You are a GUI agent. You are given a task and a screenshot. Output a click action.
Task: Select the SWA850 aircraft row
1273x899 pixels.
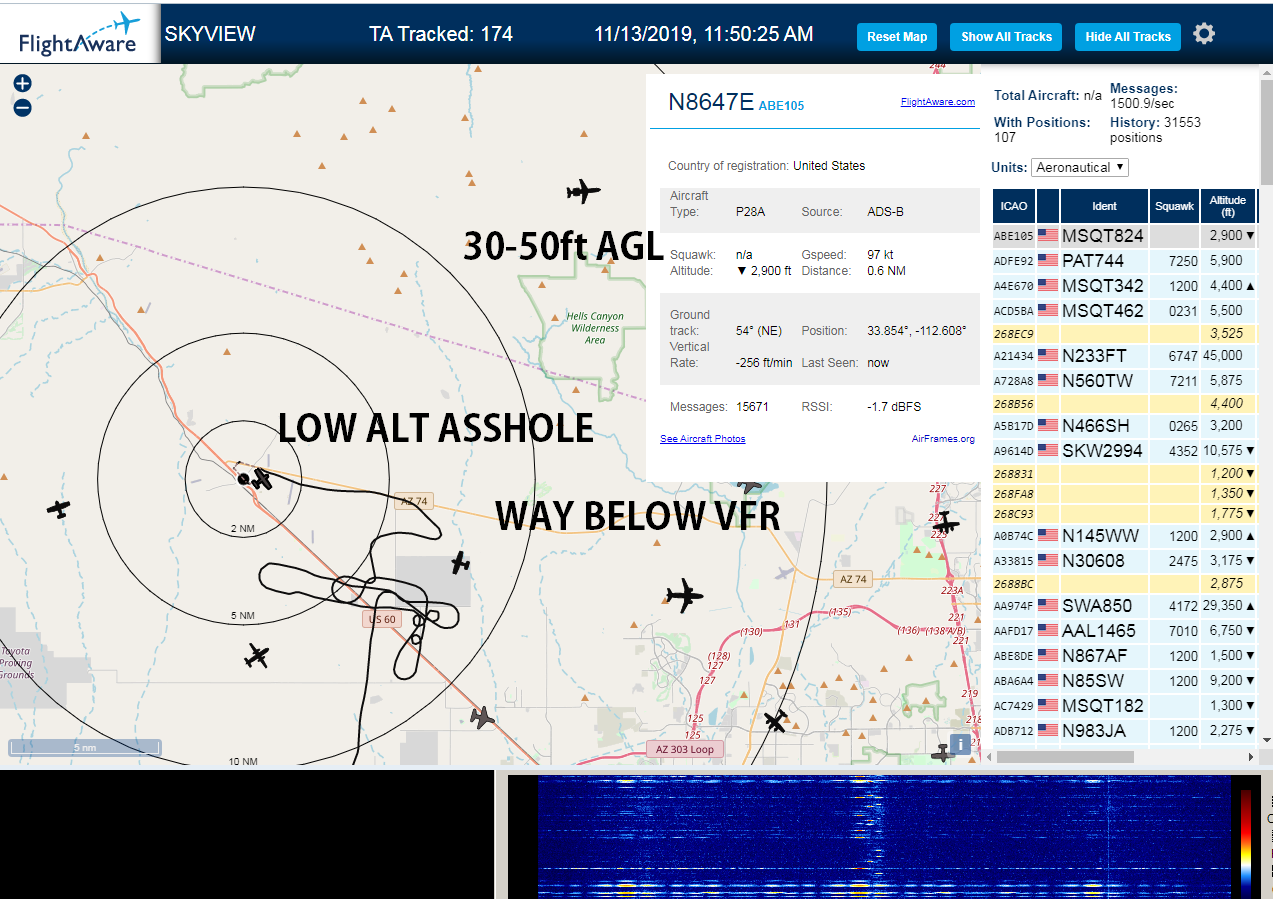click(x=1124, y=606)
